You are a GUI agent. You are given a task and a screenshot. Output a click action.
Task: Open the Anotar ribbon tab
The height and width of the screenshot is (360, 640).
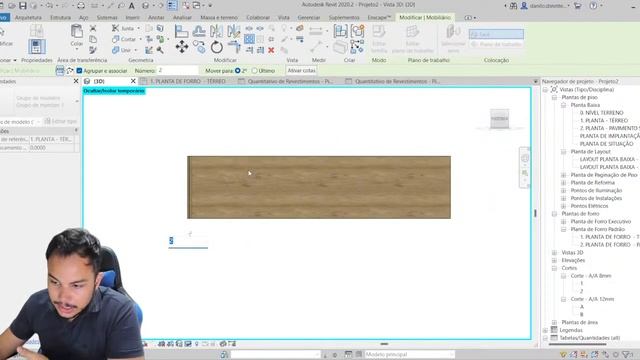(x=156, y=18)
